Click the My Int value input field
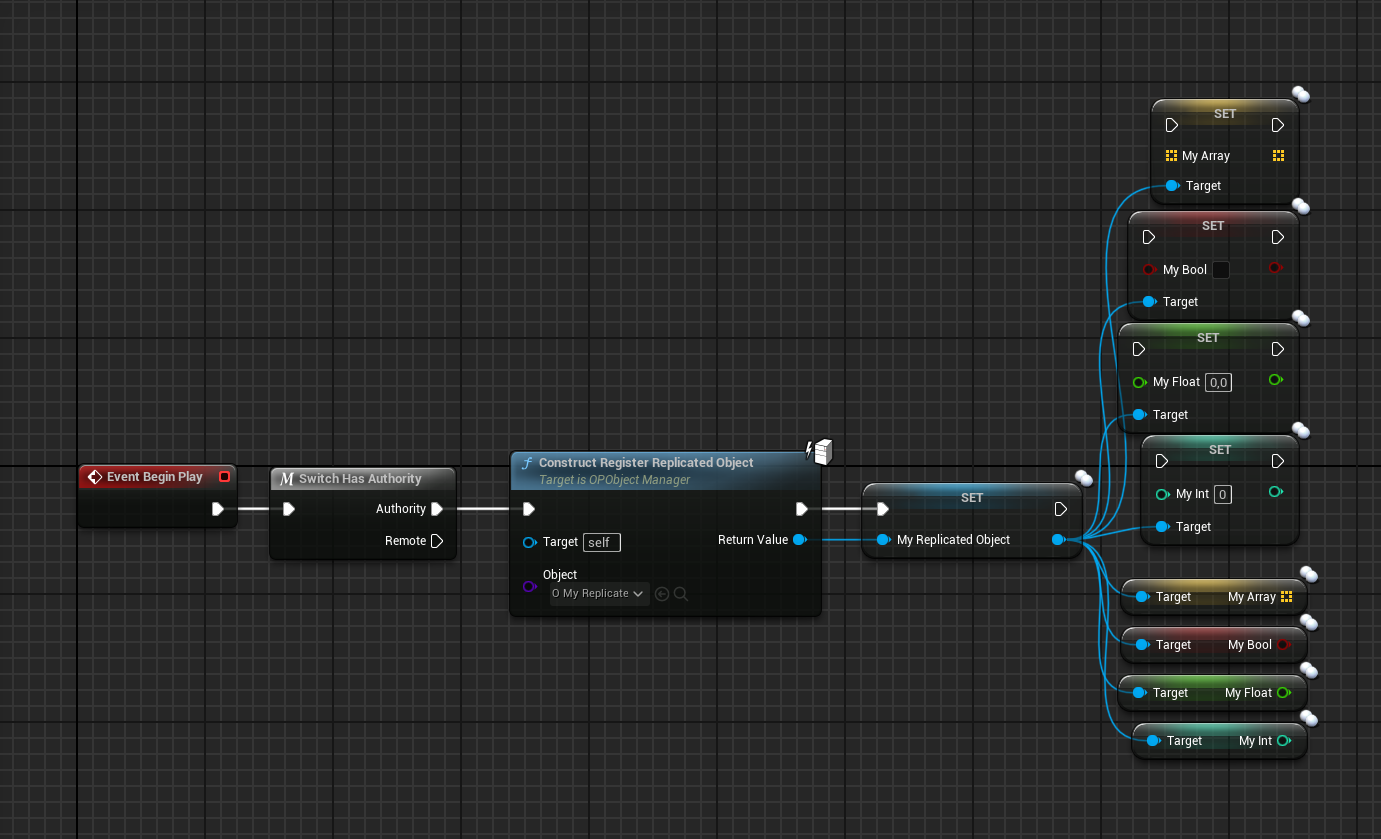Screen dimensions: 1381x839 (x=1223, y=494)
